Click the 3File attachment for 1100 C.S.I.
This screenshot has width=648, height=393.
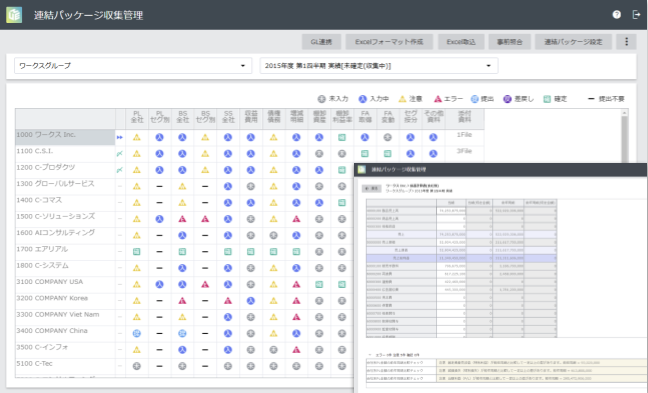point(464,151)
